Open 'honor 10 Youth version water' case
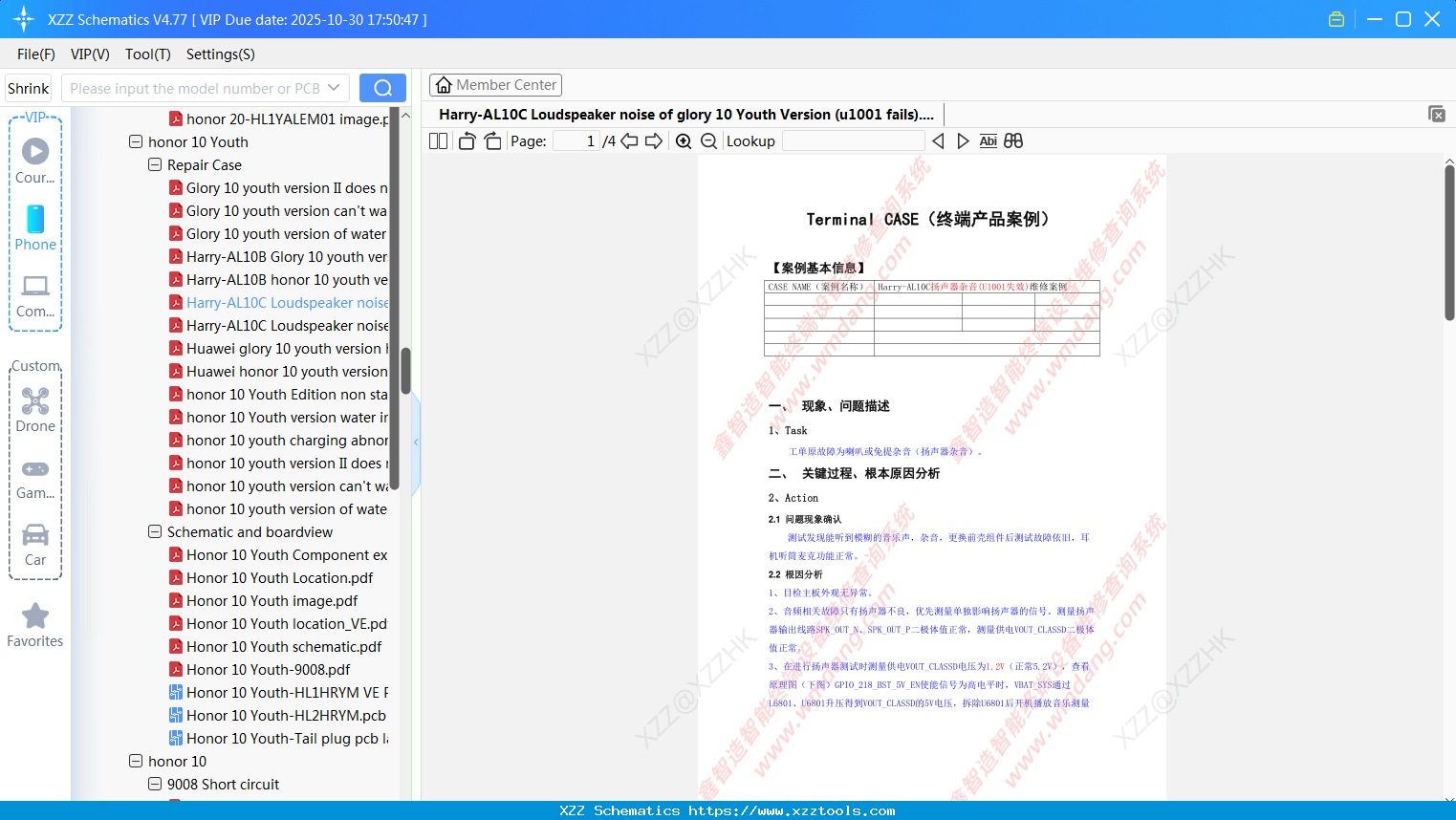1456x820 pixels. (x=278, y=418)
